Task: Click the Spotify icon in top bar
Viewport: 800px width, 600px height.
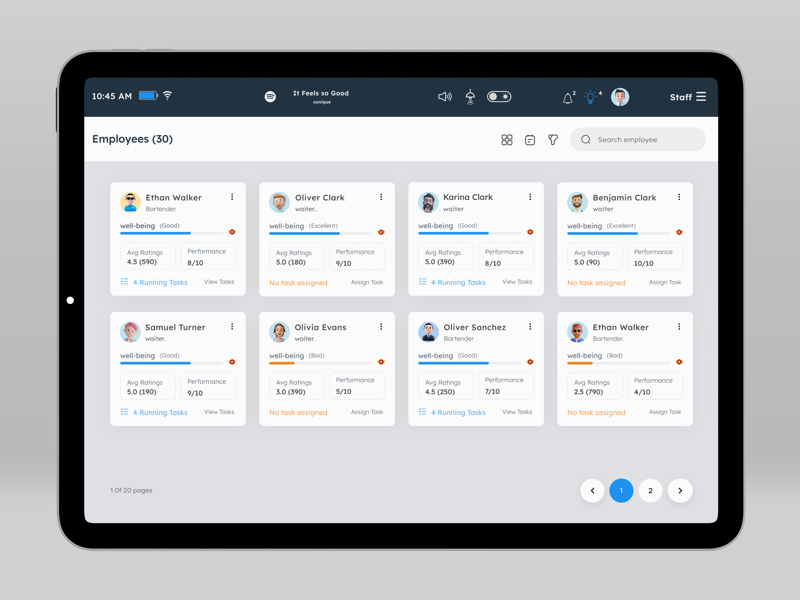Action: click(270, 97)
